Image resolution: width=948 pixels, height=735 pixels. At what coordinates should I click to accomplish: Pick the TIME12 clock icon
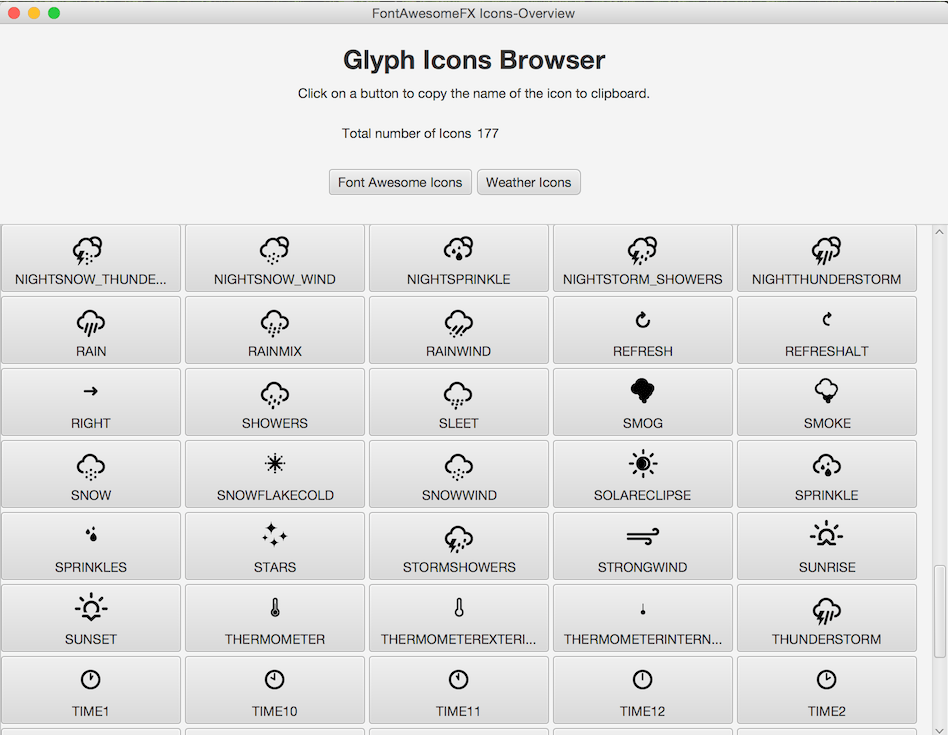(x=643, y=679)
